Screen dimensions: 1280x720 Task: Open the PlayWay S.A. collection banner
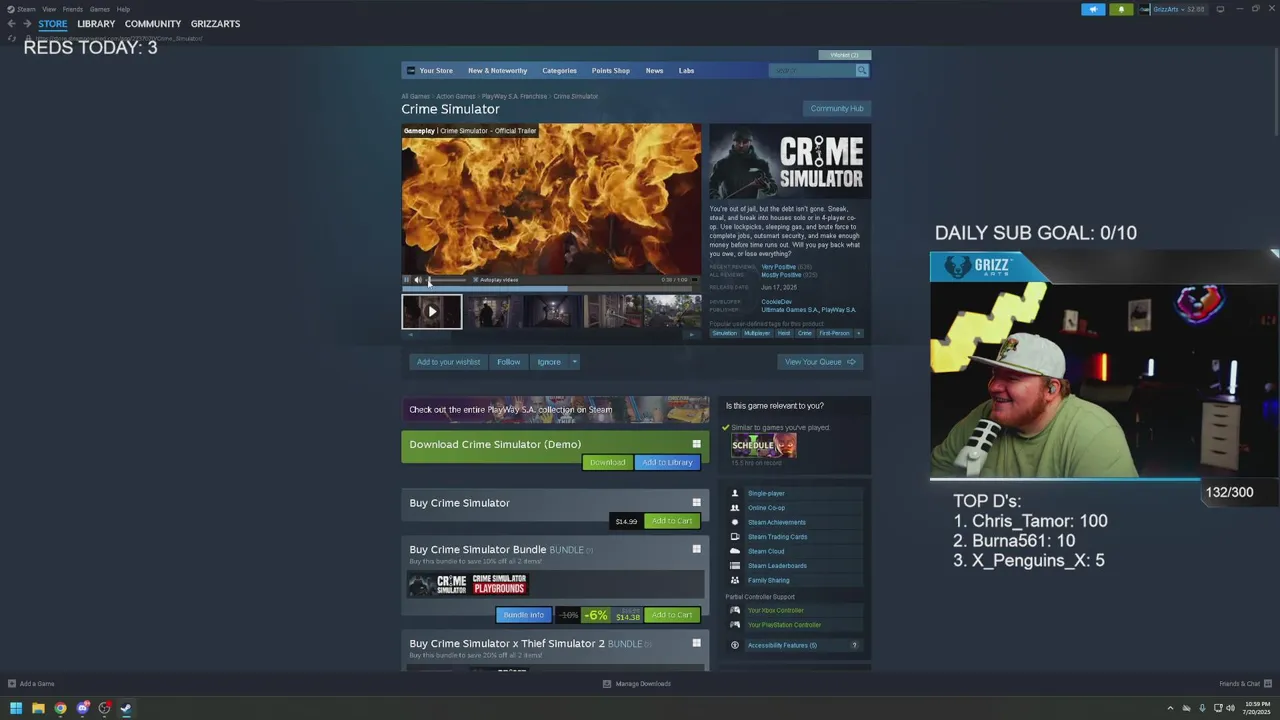[x=555, y=410]
